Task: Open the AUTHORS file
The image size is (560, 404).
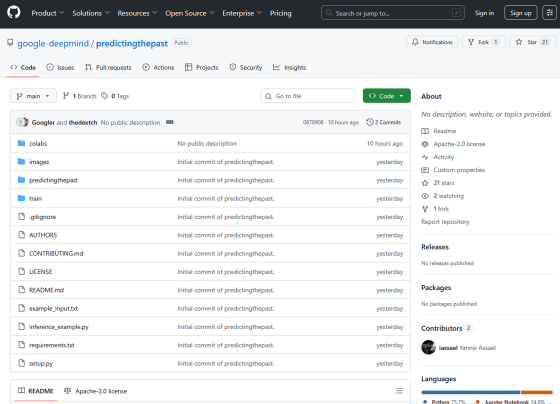Action: (43, 235)
